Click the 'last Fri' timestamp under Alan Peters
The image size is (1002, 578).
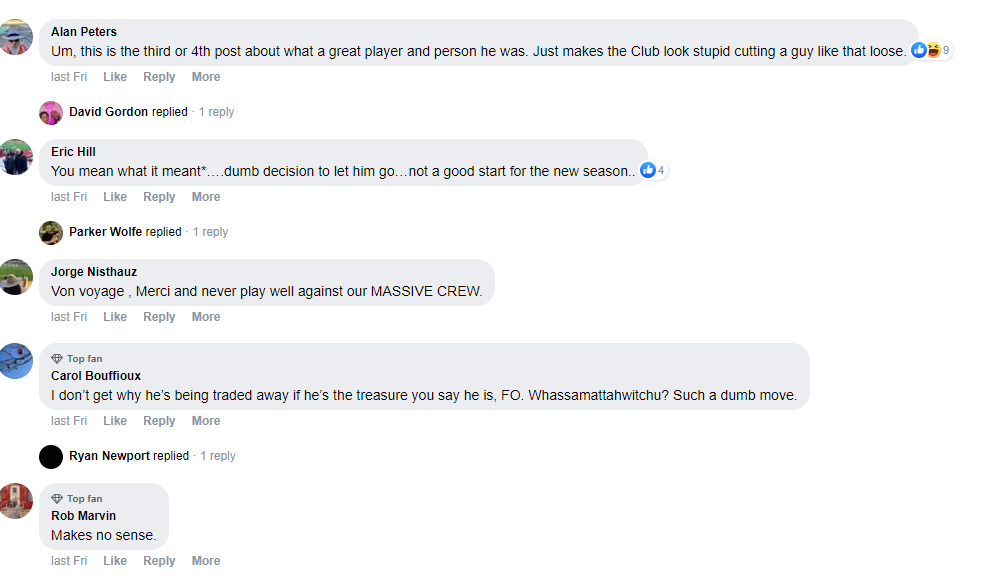[69, 77]
